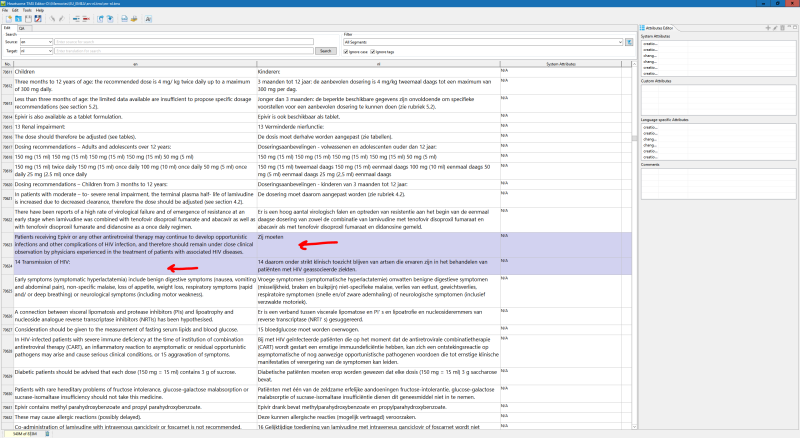Image resolution: width=800 pixels, height=438 pixels.
Task: Click the scroll up arrow of segment table
Action: click(634, 64)
